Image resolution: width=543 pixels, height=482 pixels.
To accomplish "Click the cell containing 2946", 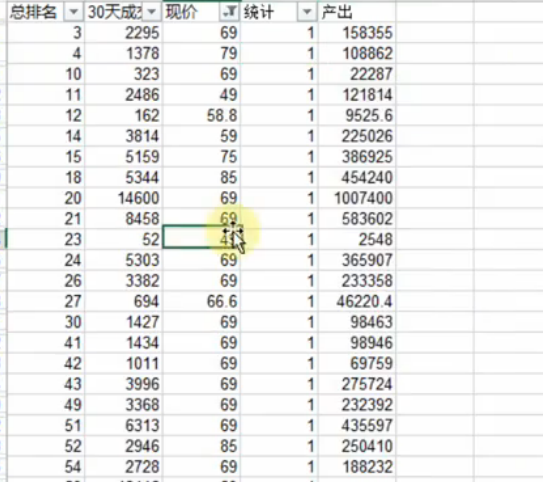I will (x=123, y=446).
